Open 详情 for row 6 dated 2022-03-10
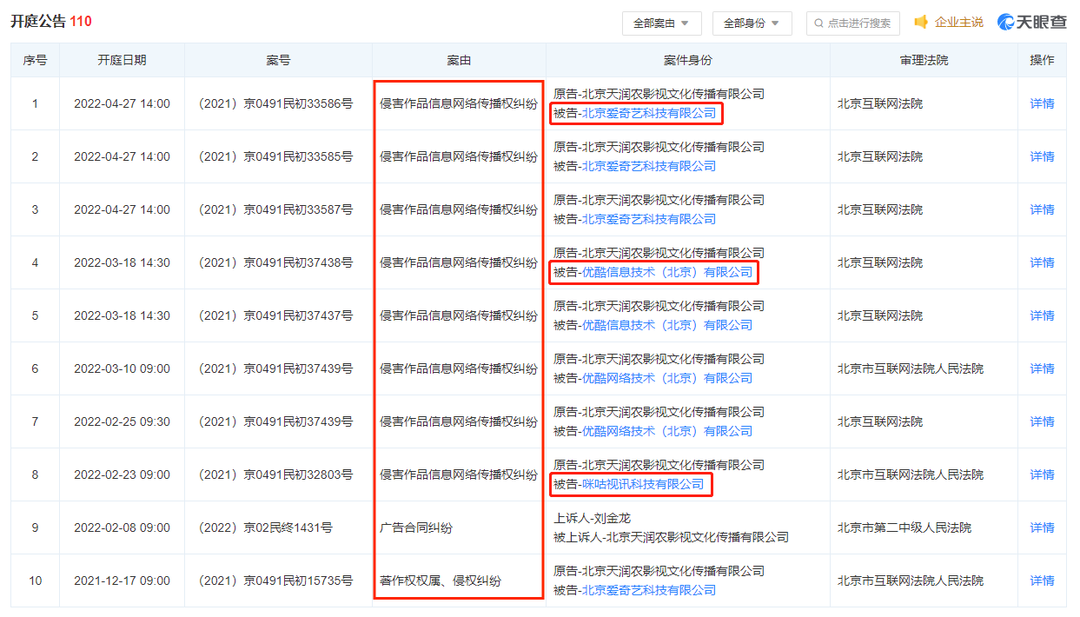Screen dimensions: 1080x617 1041,368
